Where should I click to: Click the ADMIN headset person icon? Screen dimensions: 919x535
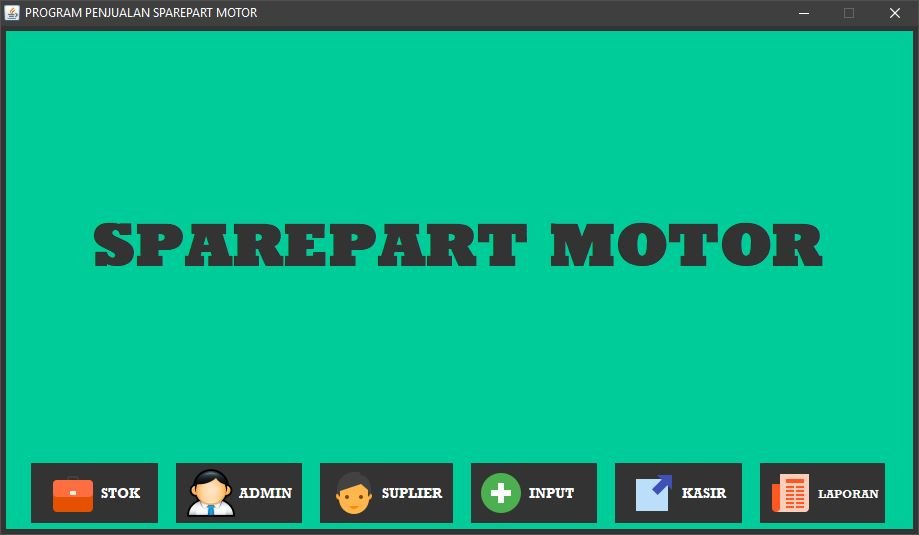tap(211, 493)
